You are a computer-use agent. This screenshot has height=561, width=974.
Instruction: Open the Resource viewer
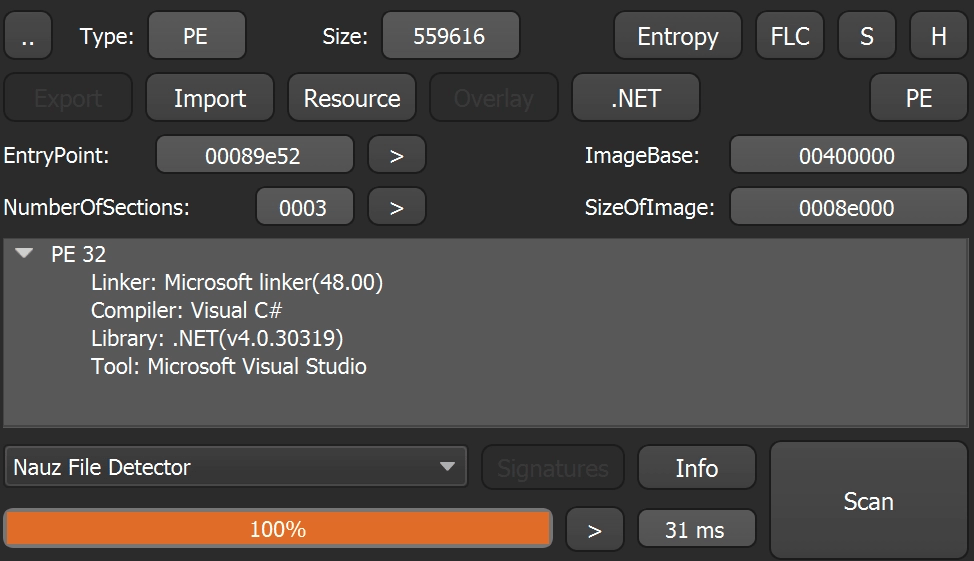(352, 98)
